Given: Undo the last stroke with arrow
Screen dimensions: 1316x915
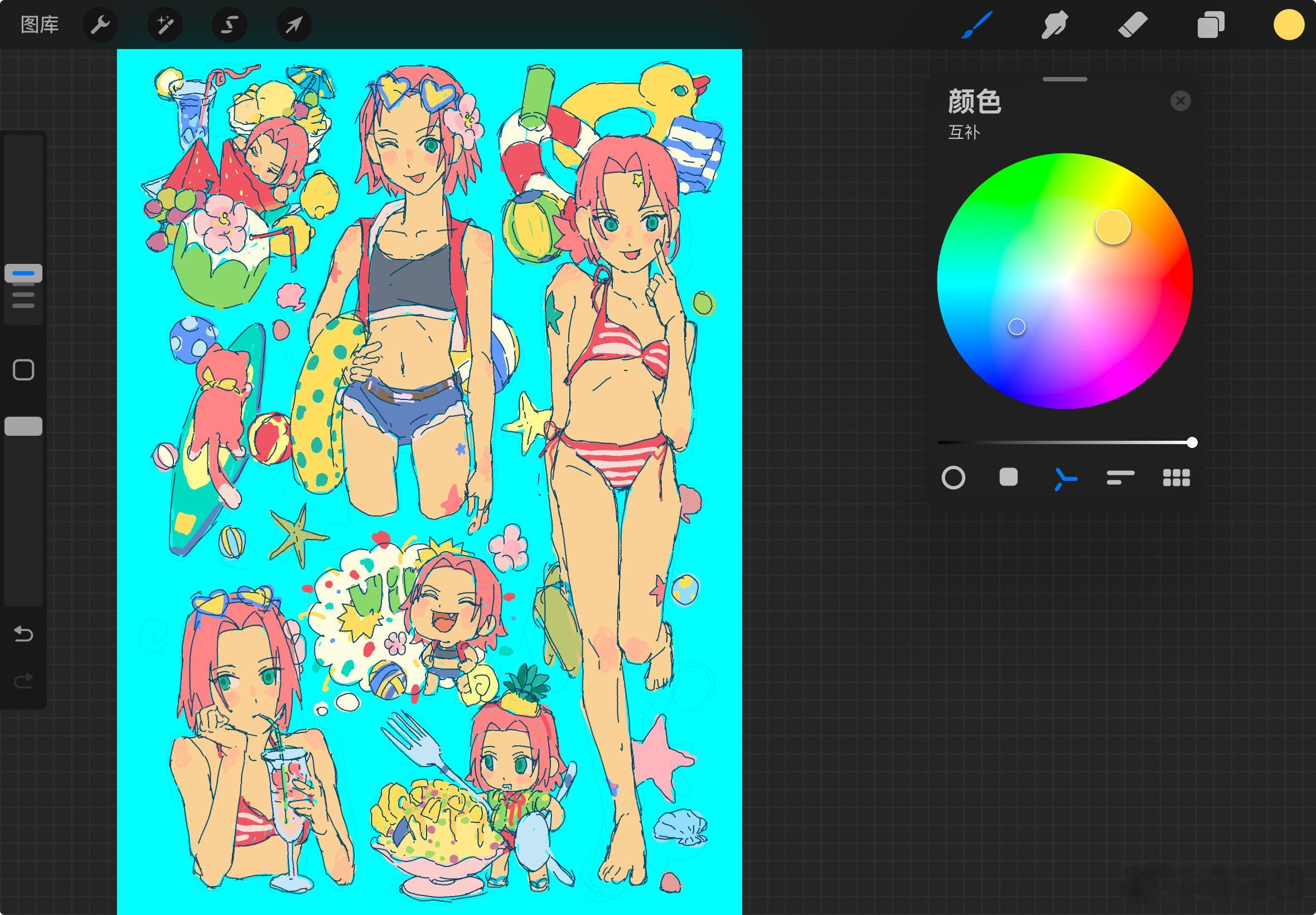Looking at the screenshot, I should tap(23, 633).
